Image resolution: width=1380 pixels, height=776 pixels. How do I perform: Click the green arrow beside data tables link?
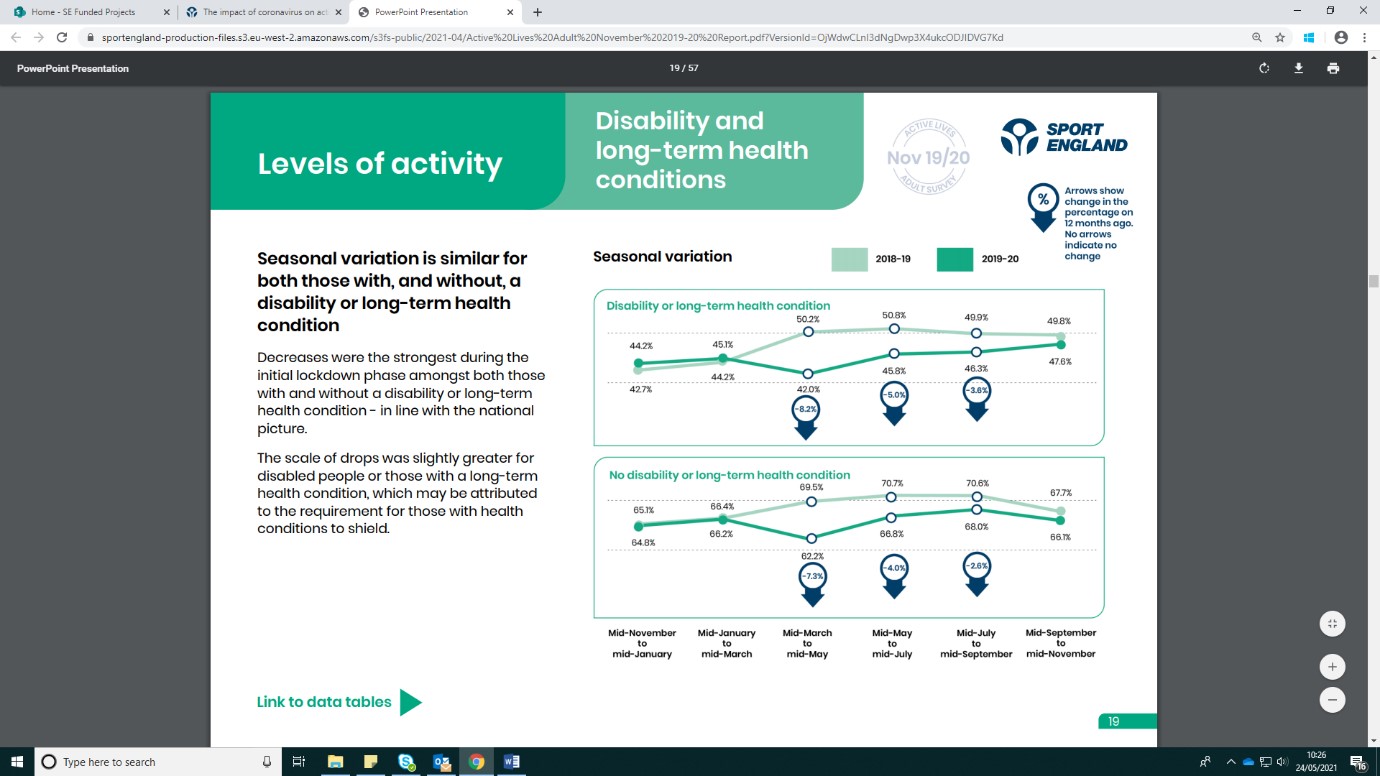410,702
